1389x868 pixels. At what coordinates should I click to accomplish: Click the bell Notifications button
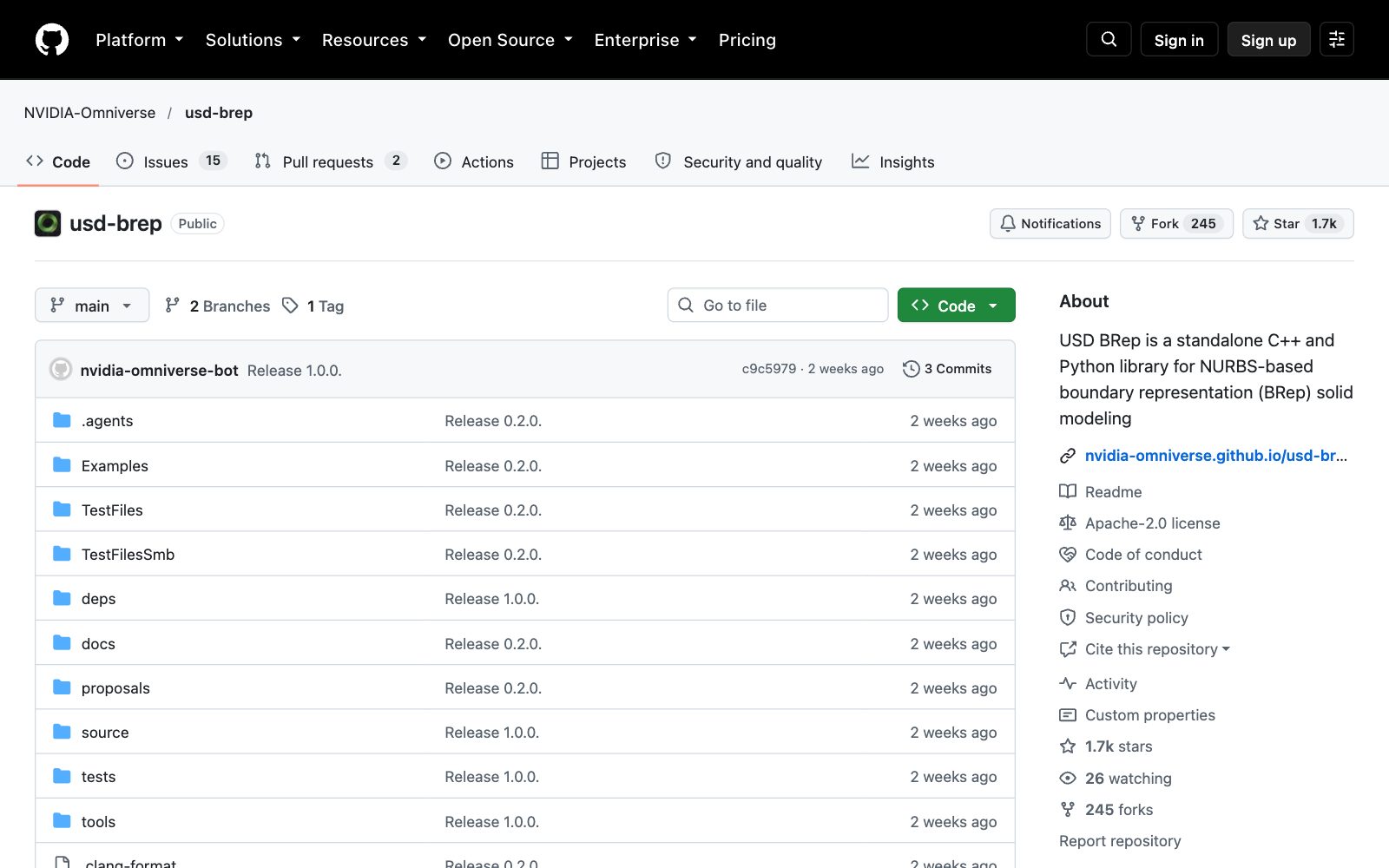point(1050,224)
